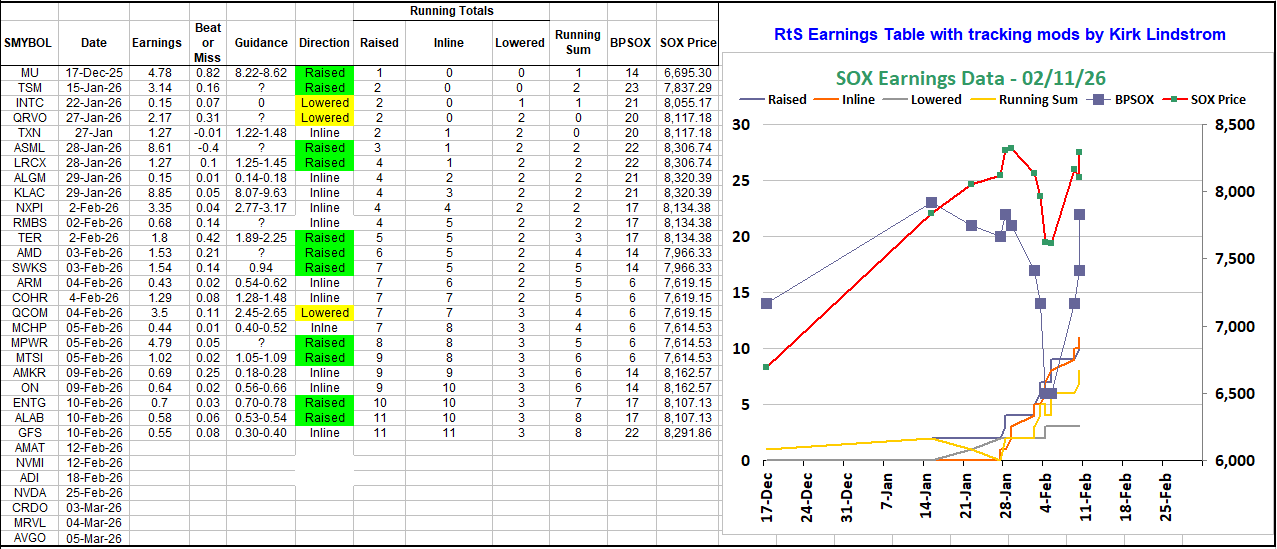1277x549 pixels.
Task: Click the Raised legend entry in chart
Action: 787,99
